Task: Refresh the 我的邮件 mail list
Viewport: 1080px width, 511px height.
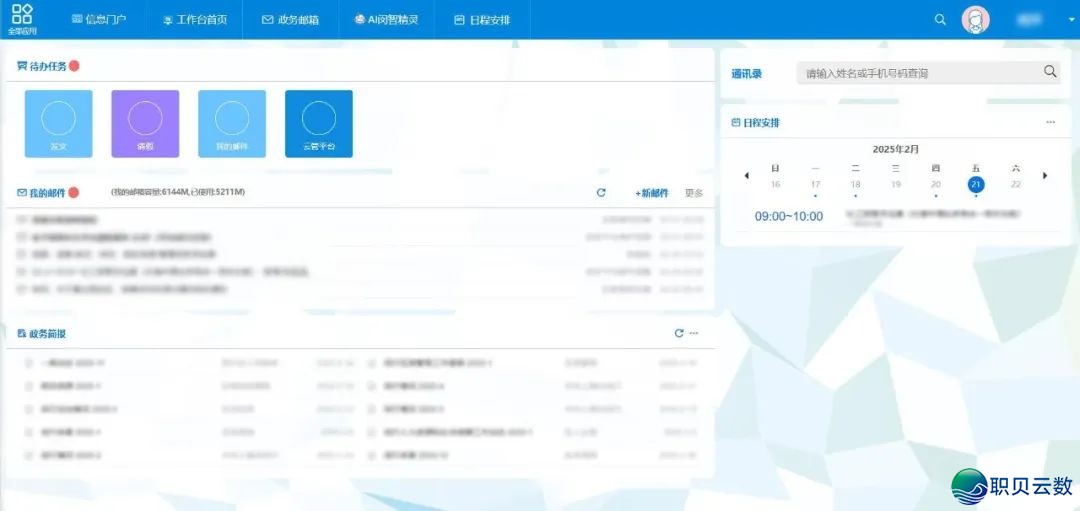Action: 601,193
